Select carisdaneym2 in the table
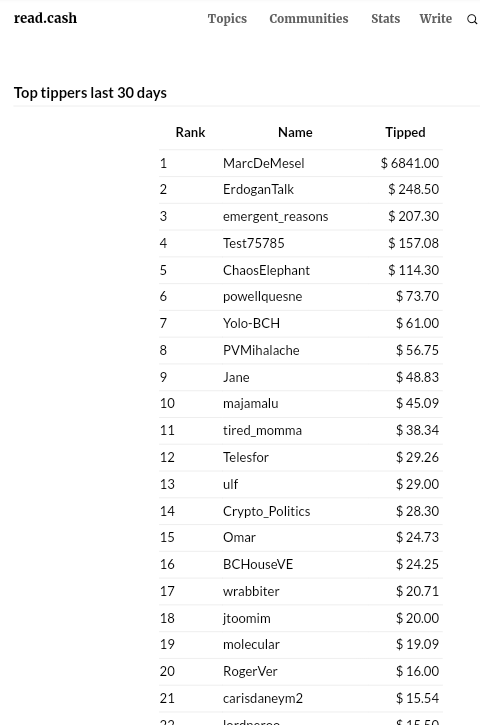Screen dimensions: 480x725 [263, 698]
